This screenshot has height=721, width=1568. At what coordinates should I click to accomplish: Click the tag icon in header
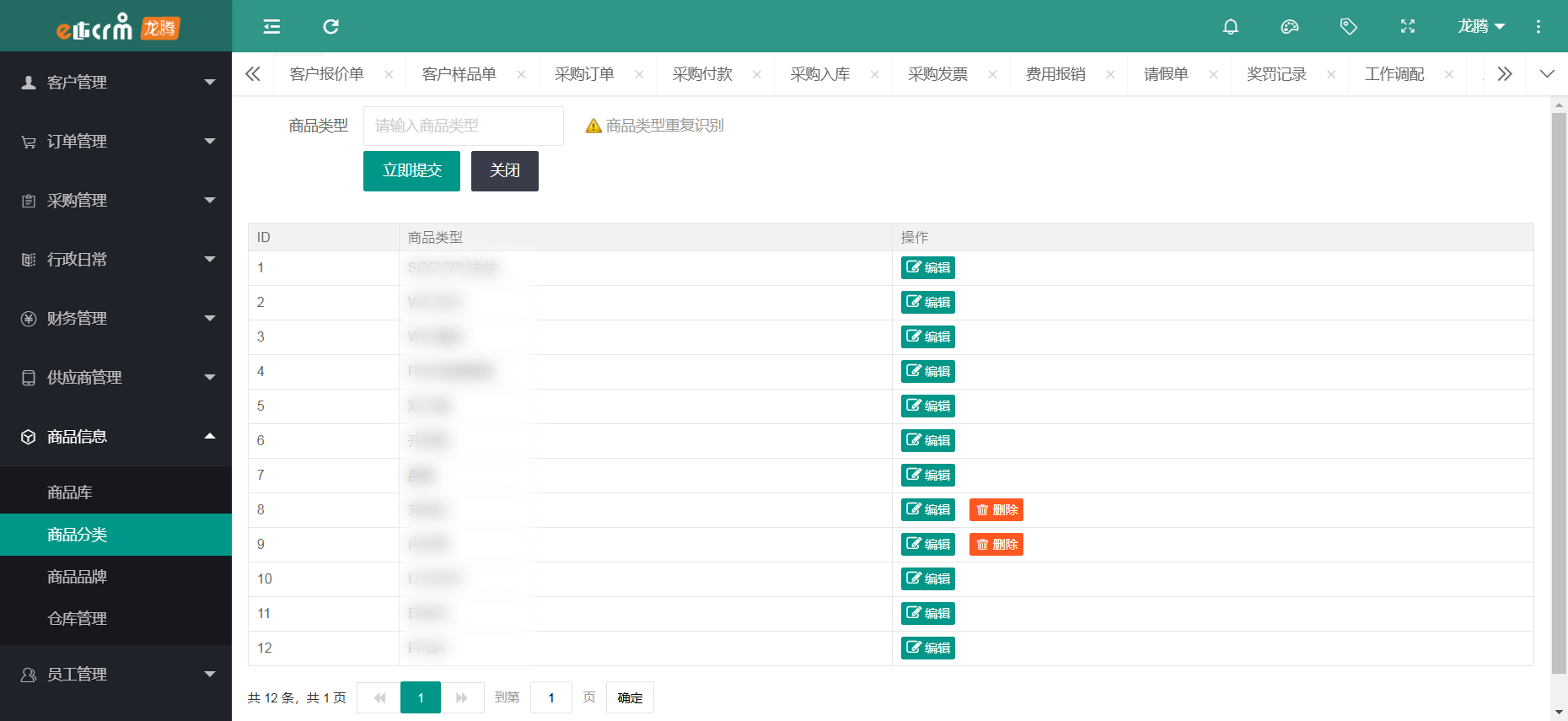1348,27
